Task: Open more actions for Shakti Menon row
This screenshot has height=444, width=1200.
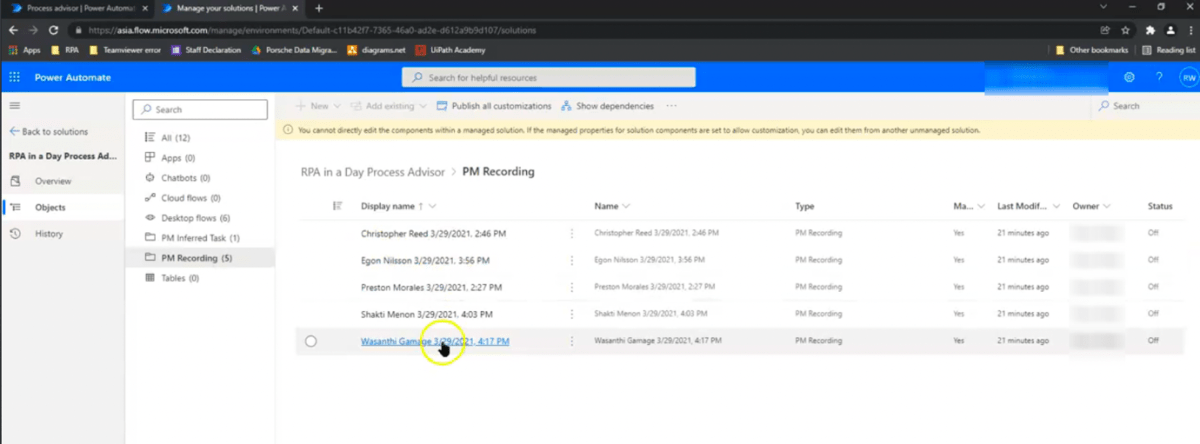Action: tap(572, 314)
